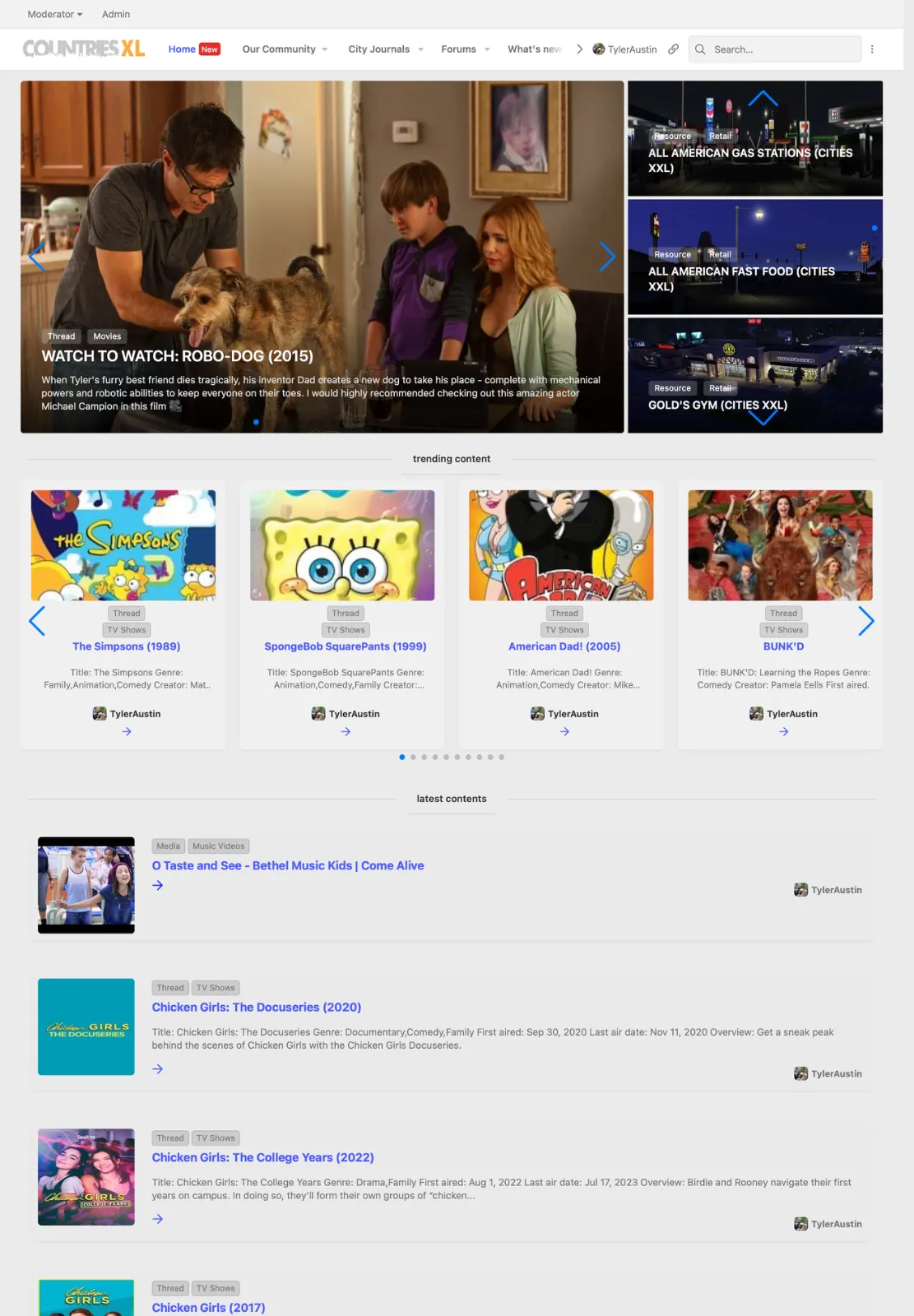Open the BUNK'D title link
The width and height of the screenshot is (914, 1316).
tap(783, 646)
